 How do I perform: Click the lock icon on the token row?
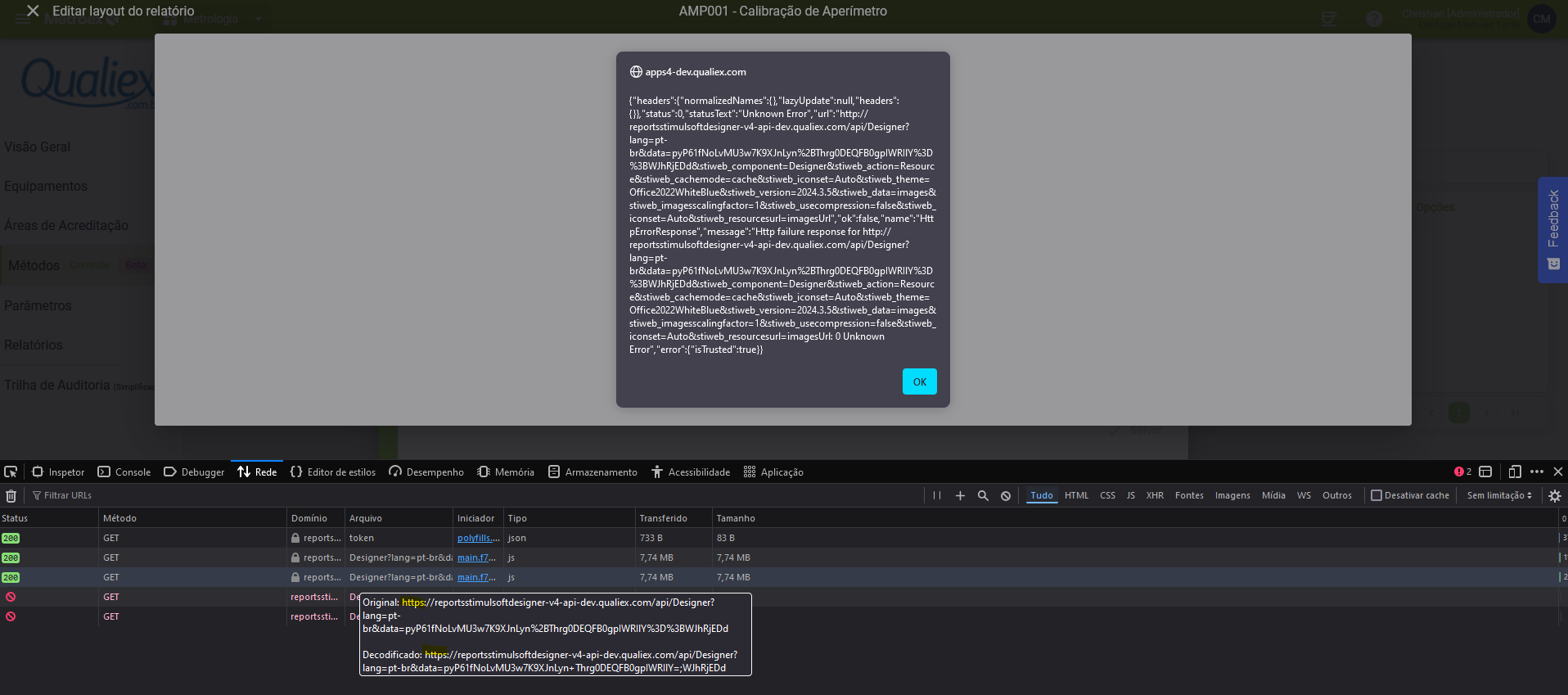point(295,538)
